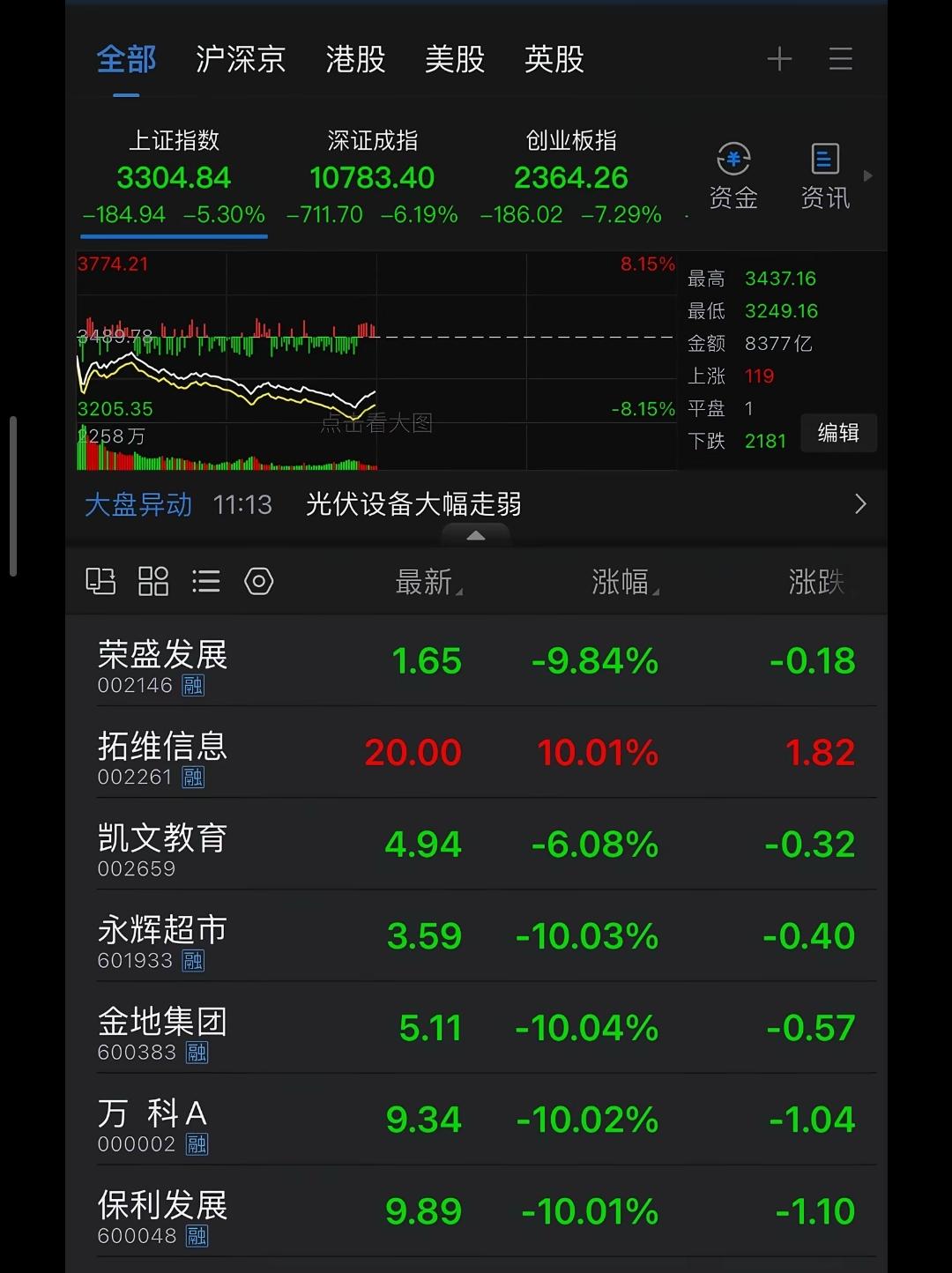Open 拓维信息 stock row
Viewport: 952px width, 1273px height.
pos(476,753)
